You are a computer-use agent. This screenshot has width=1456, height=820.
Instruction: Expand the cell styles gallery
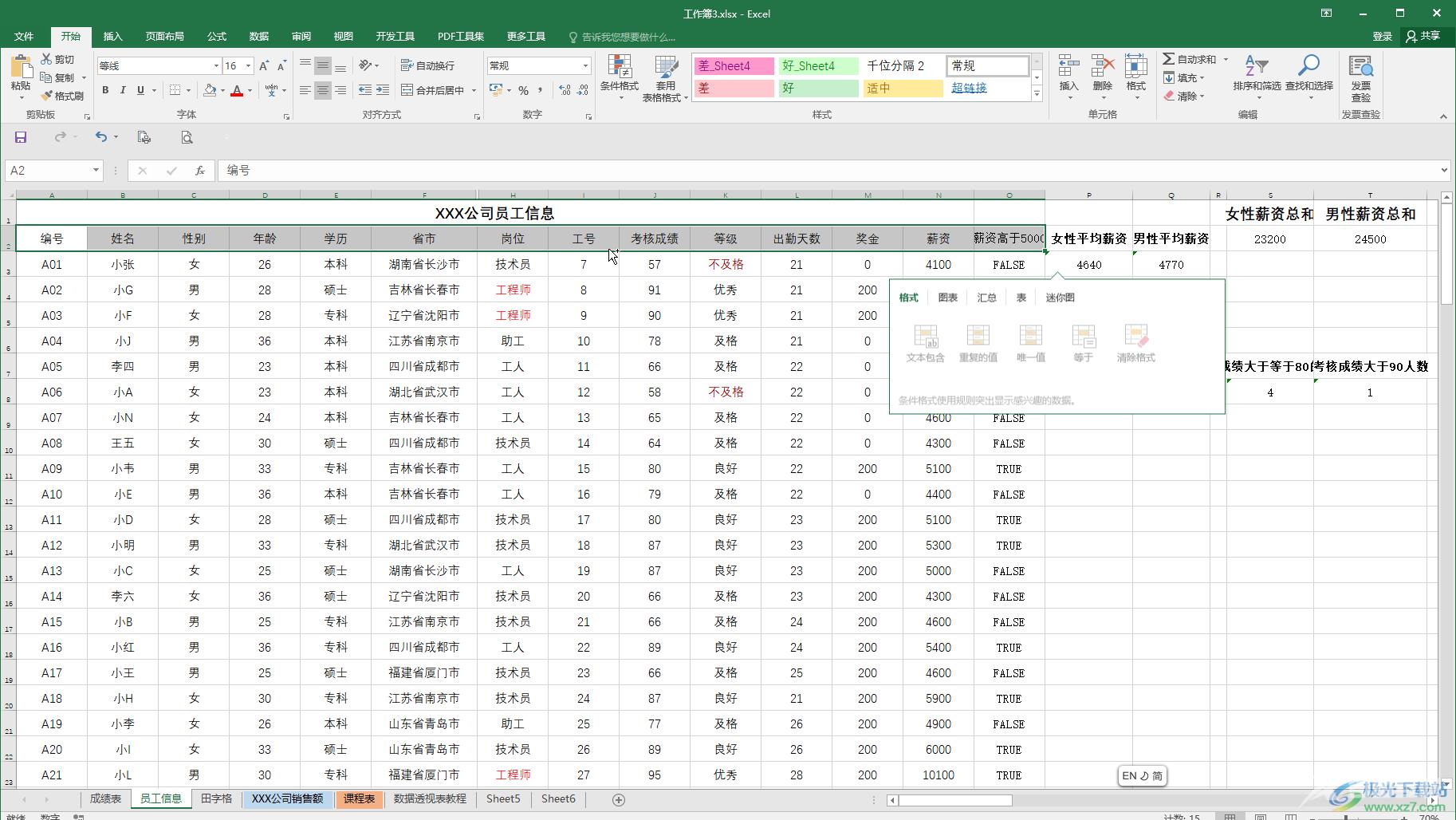pyautogui.click(x=1037, y=94)
